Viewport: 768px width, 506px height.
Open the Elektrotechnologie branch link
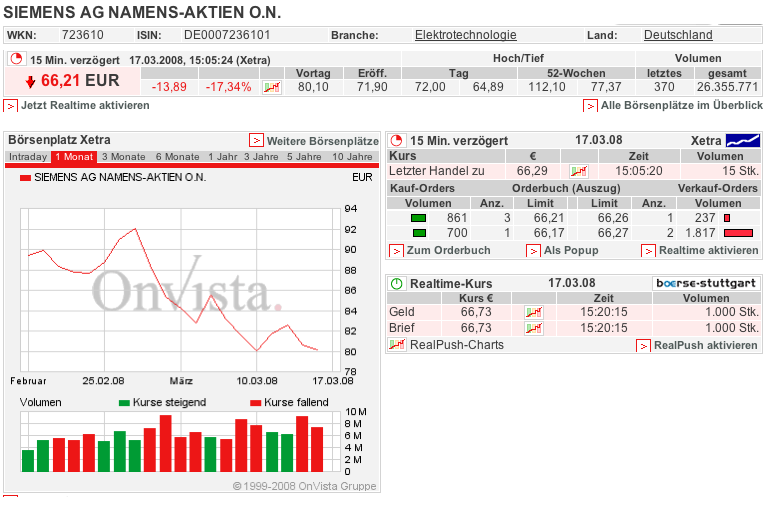(465, 35)
